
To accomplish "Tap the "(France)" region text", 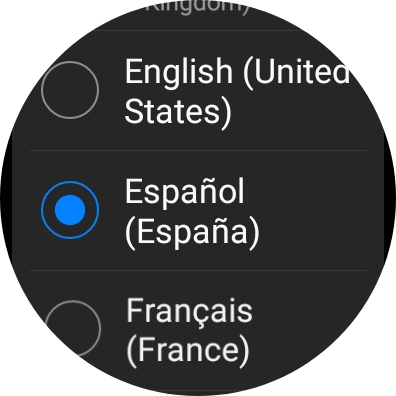I will (x=188, y=350).
